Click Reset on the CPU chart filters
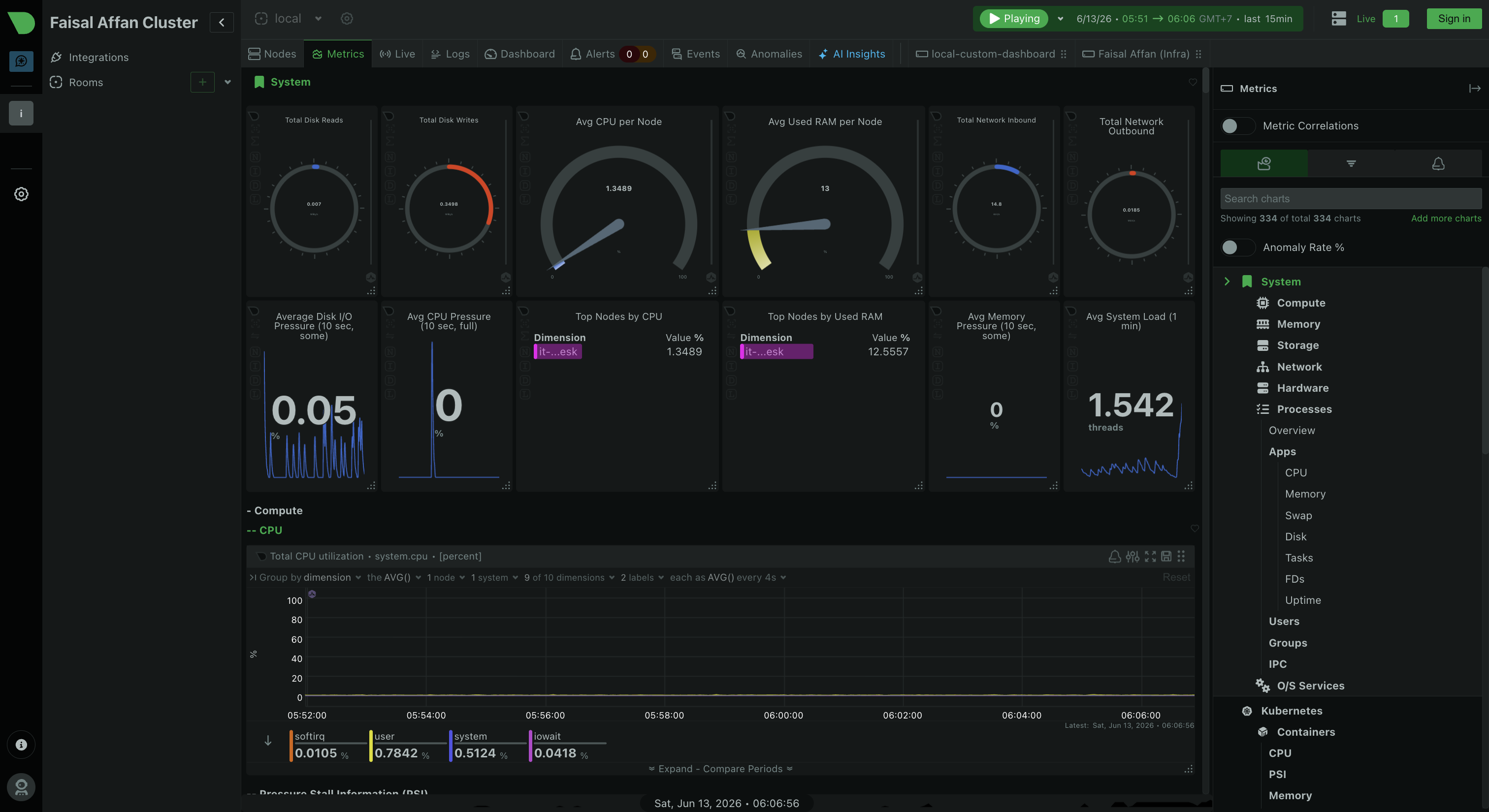The image size is (1489, 812). (1176, 578)
